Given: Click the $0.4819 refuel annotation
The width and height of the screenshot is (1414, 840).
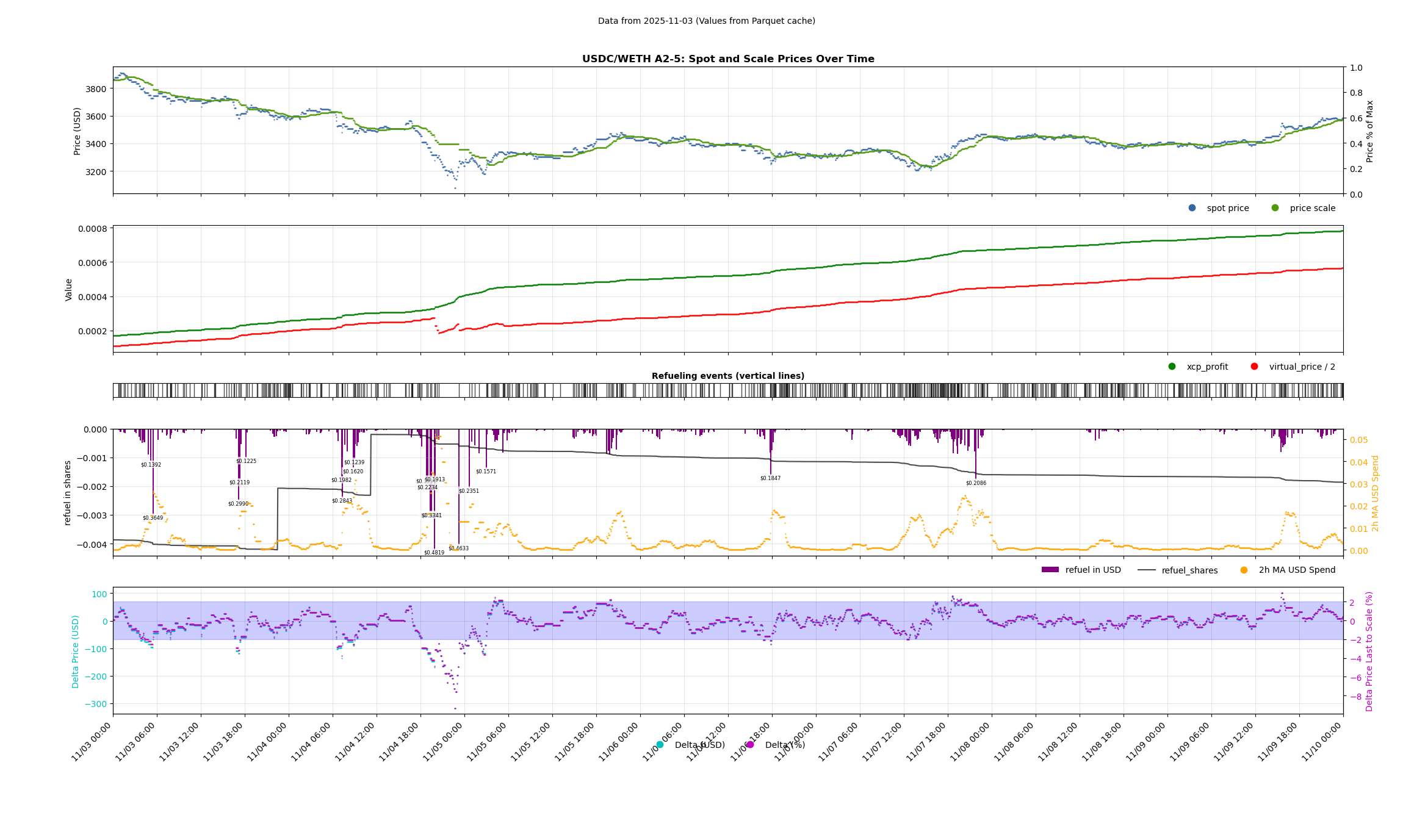Looking at the screenshot, I should coord(434,553).
